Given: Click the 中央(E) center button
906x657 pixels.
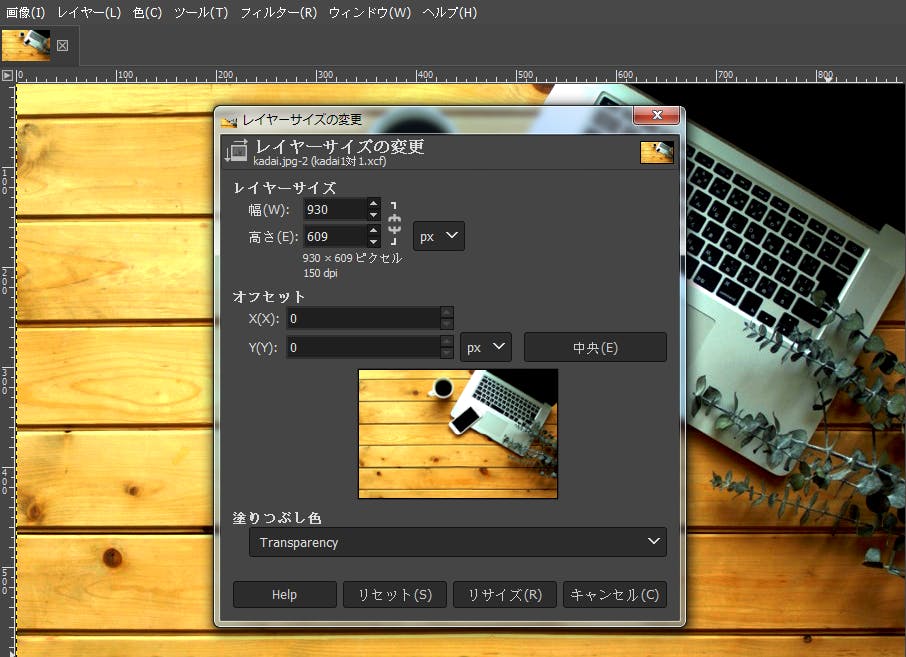Looking at the screenshot, I should pos(595,347).
